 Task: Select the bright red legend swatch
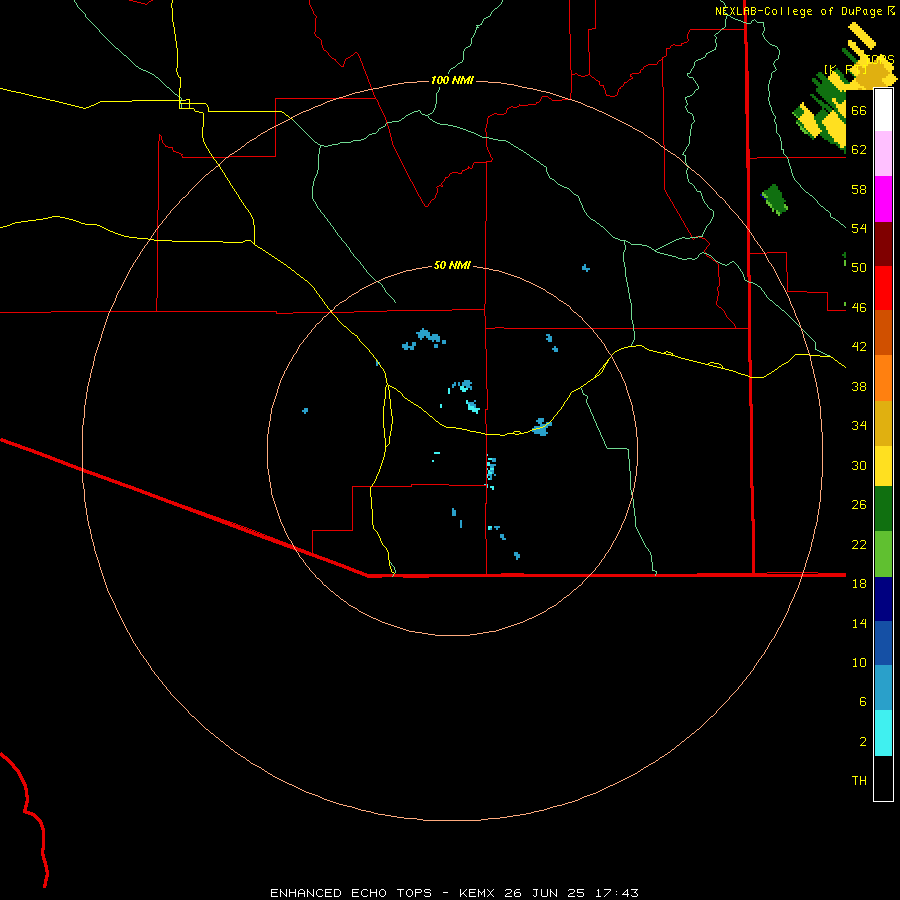coord(883,288)
